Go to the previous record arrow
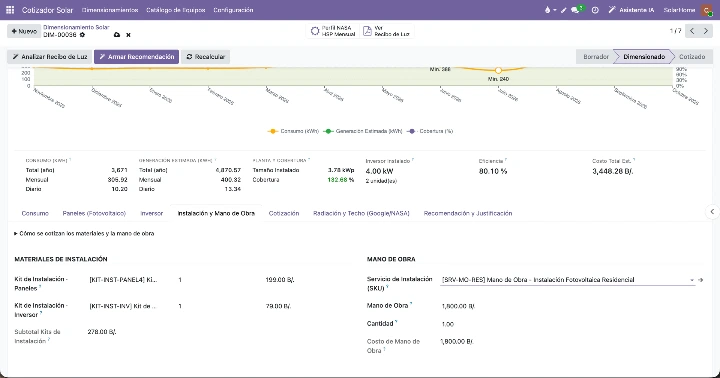The height and width of the screenshot is (378, 720). [692, 31]
